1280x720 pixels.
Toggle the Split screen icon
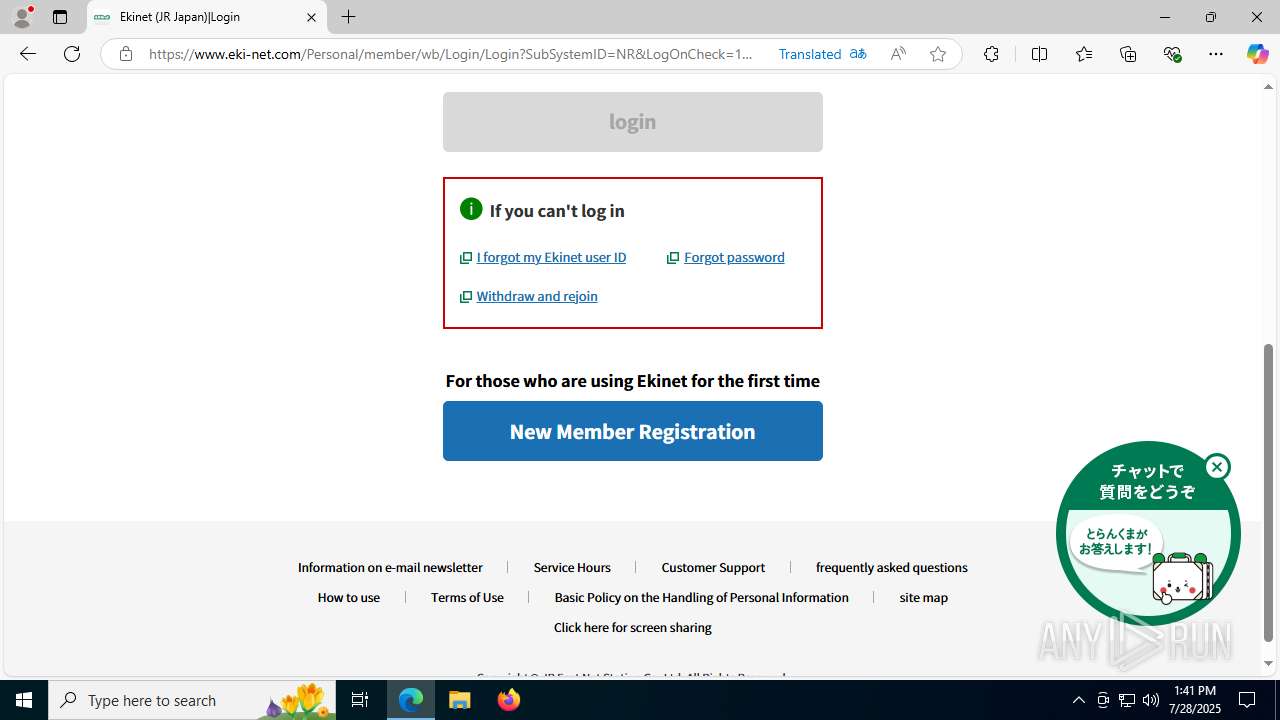1039,54
